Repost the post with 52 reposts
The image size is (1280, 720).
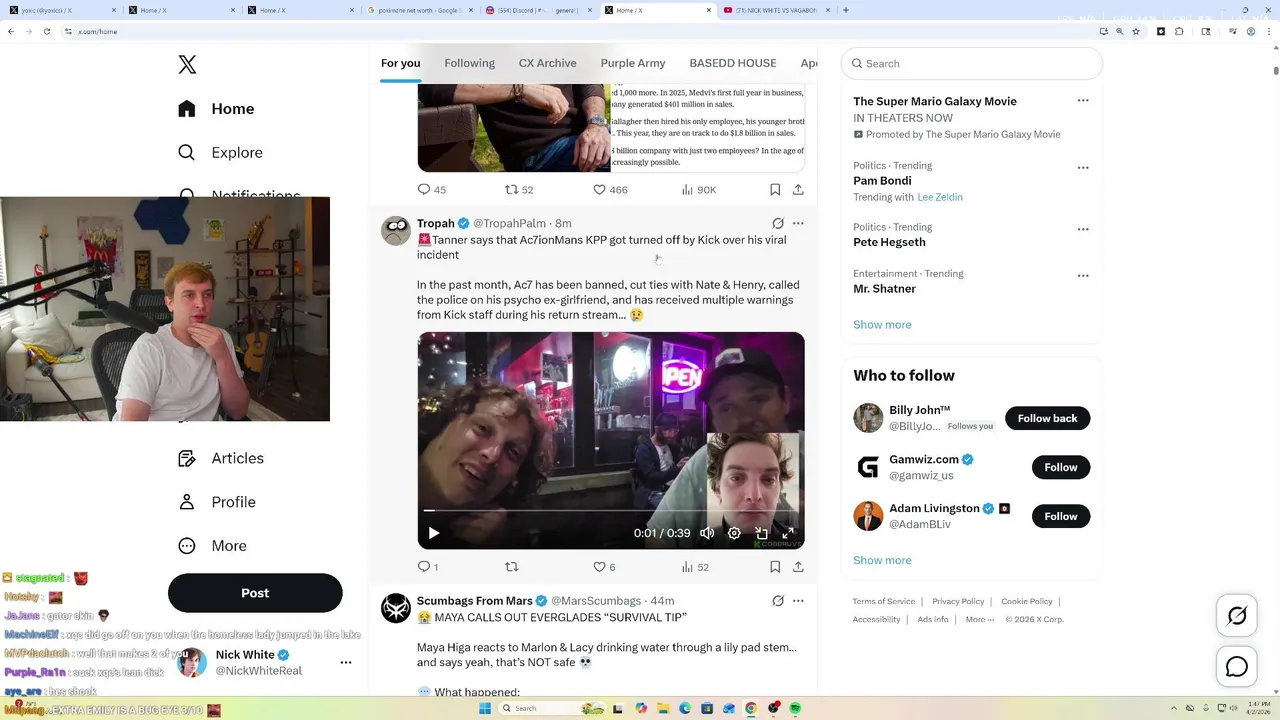518,189
